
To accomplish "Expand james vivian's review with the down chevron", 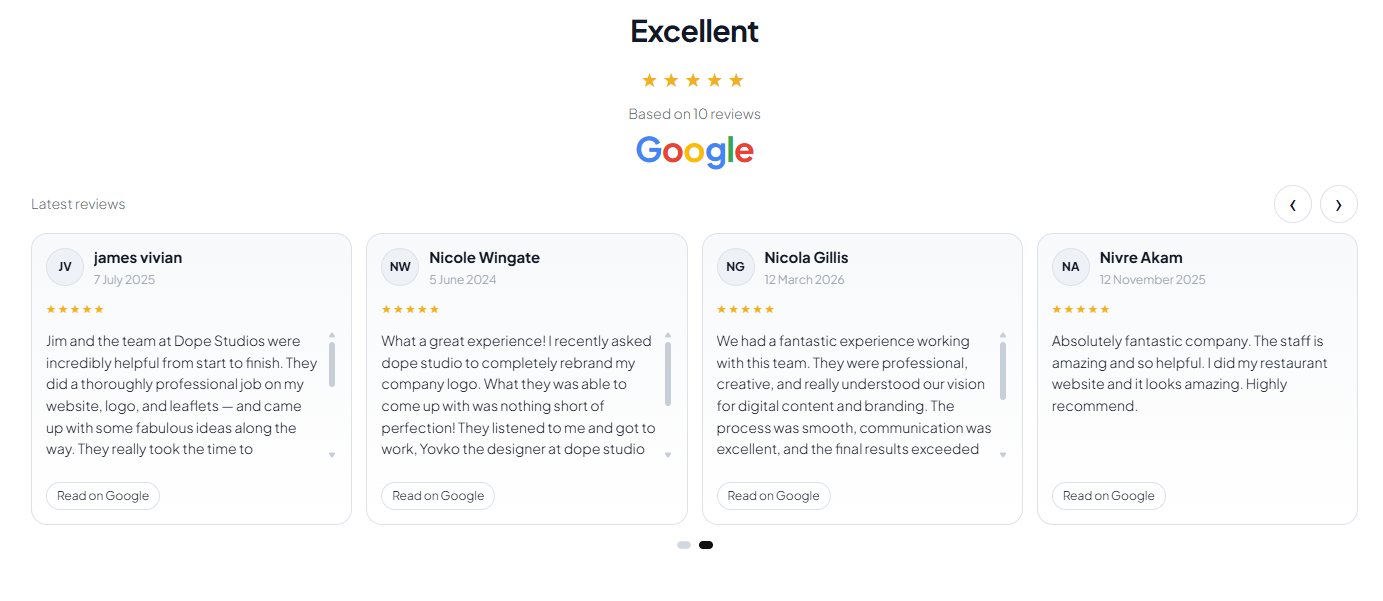I will [x=332, y=454].
